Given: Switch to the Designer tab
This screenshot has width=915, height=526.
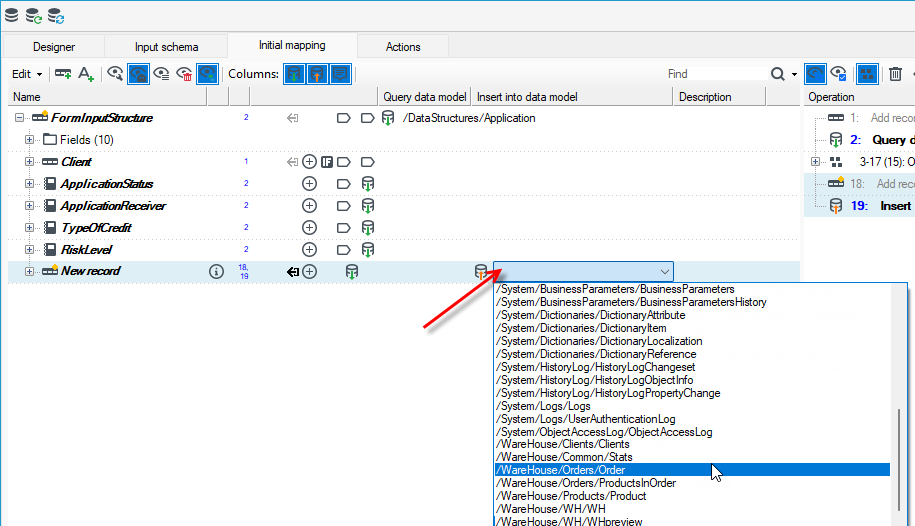Looking at the screenshot, I should pyautogui.click(x=54, y=47).
